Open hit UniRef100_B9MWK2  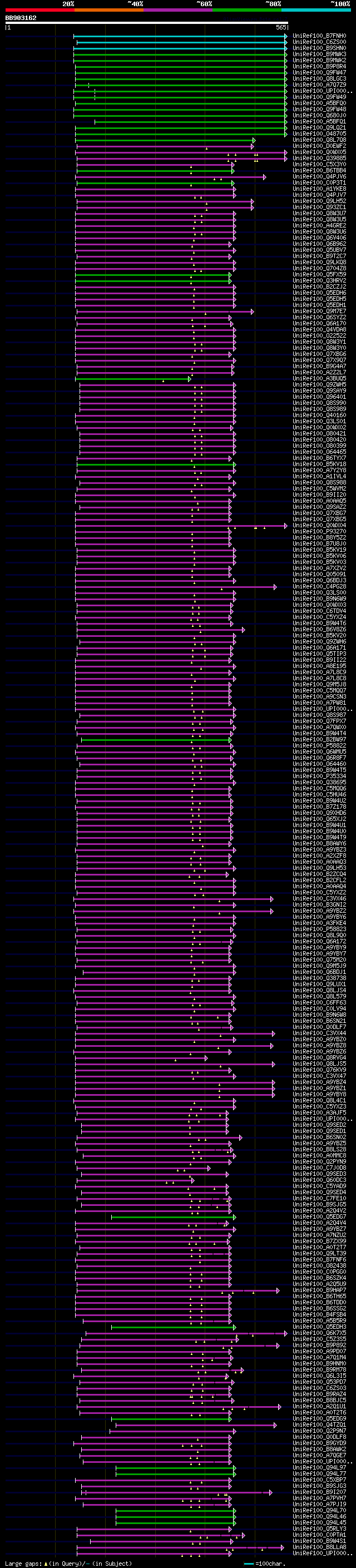click(319, 60)
